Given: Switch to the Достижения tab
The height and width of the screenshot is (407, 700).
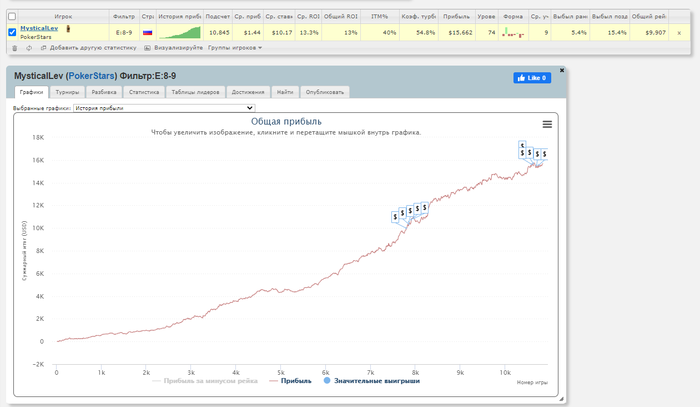Looking at the screenshot, I should point(248,92).
